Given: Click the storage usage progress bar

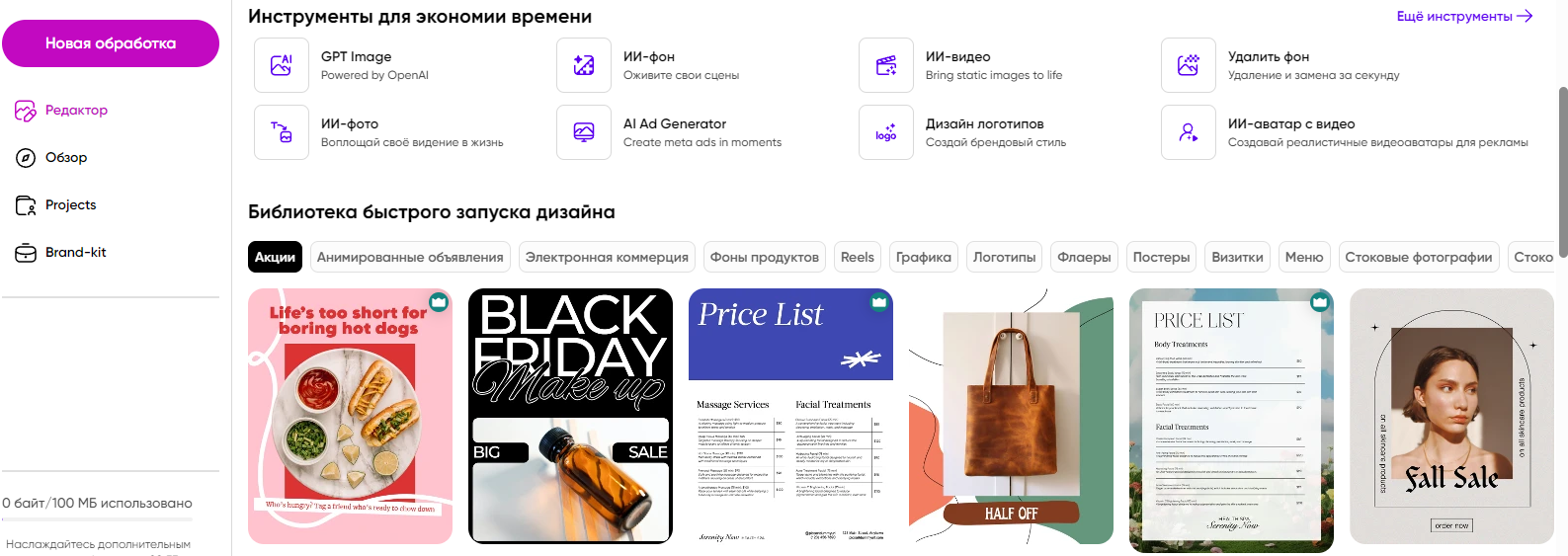Looking at the screenshot, I should [x=97, y=519].
